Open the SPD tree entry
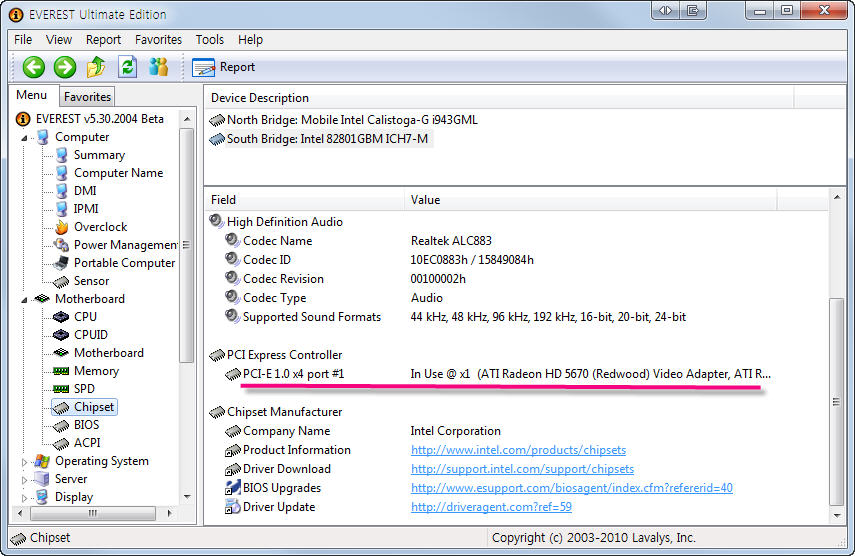Viewport: 855px width, 556px height. [85, 389]
